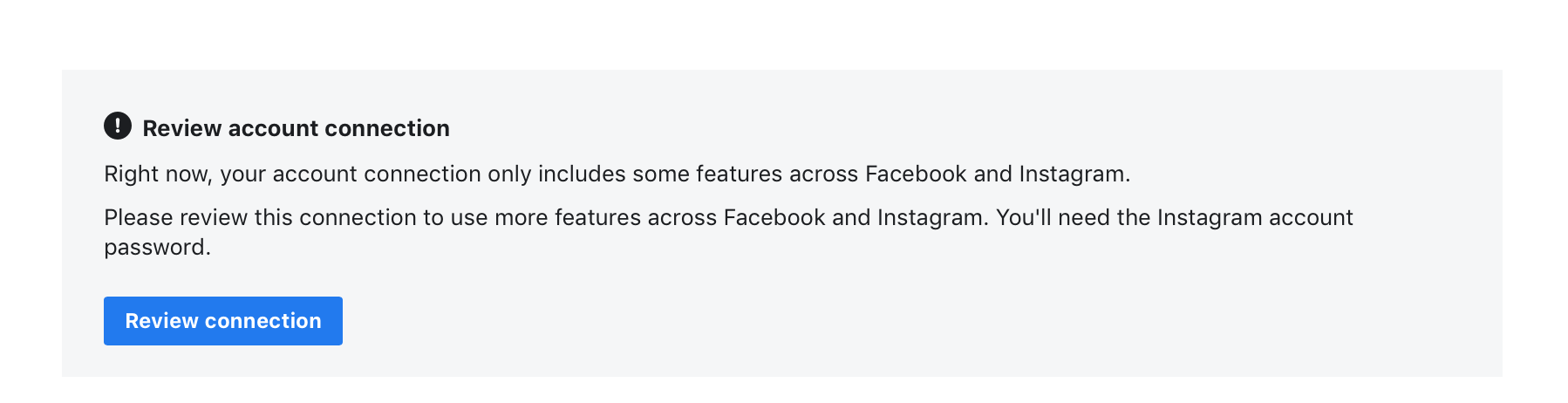Click the sentence starting with Please review
Viewport: 1568px width, 403px height.
tap(728, 232)
